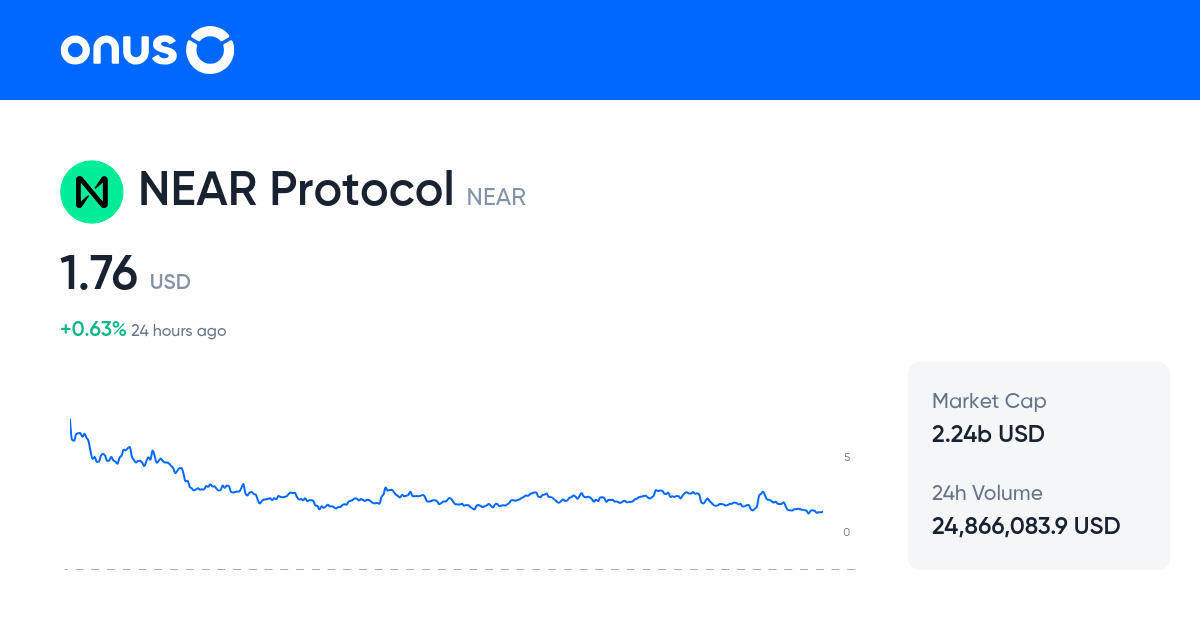The image size is (1200, 630).
Task: Click the Market Cap info card
Action: [x=1038, y=418]
